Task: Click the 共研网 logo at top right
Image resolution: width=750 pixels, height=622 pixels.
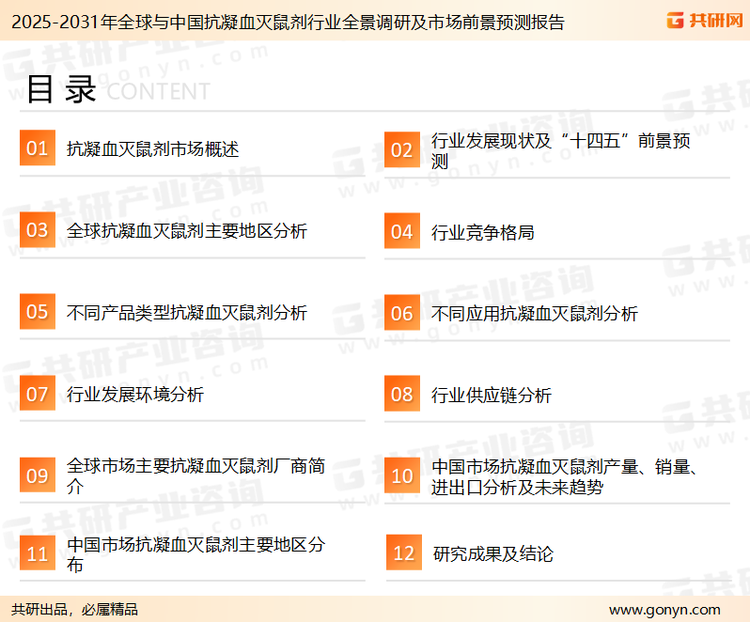Action: 705,21
